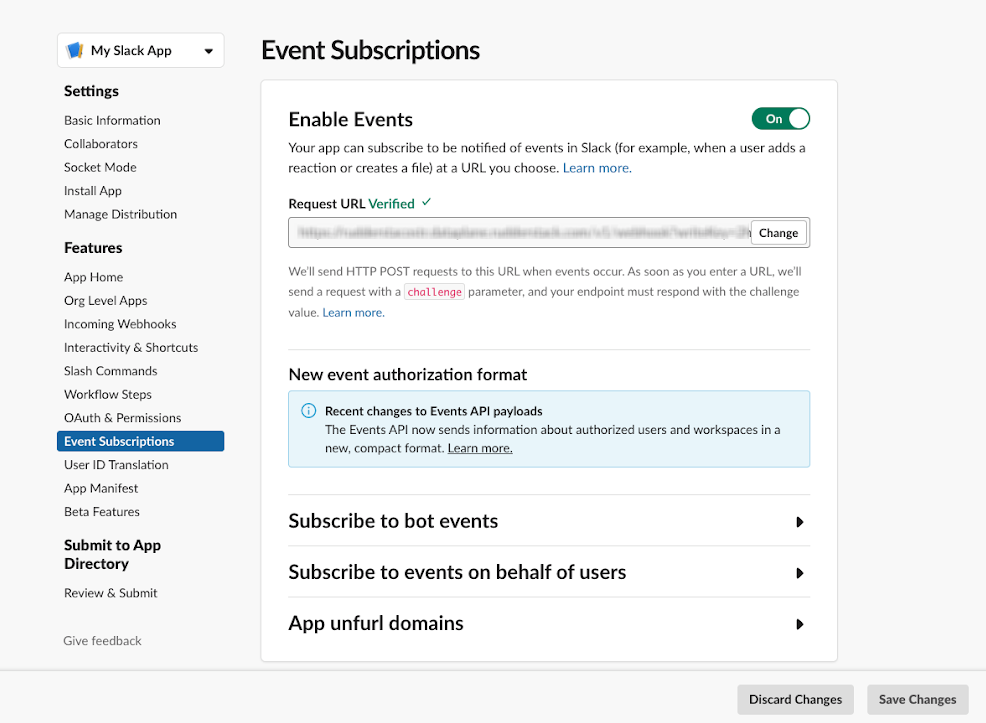Navigate to App Home feature
Screen dimensions: 986x723
coord(93,277)
